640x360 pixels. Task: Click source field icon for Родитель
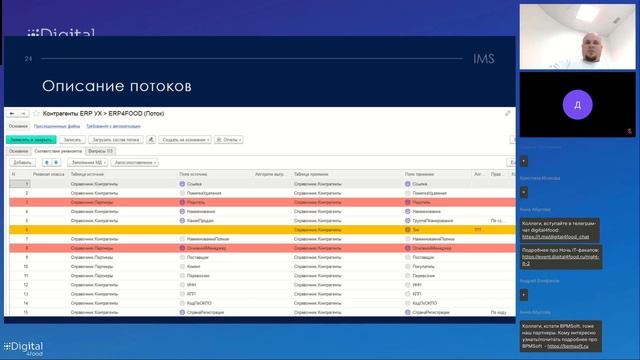pyautogui.click(x=182, y=202)
